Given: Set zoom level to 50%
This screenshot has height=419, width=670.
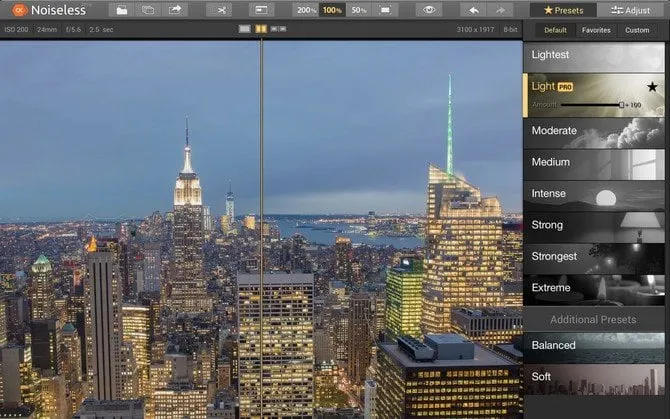Looking at the screenshot, I should coord(358,10).
